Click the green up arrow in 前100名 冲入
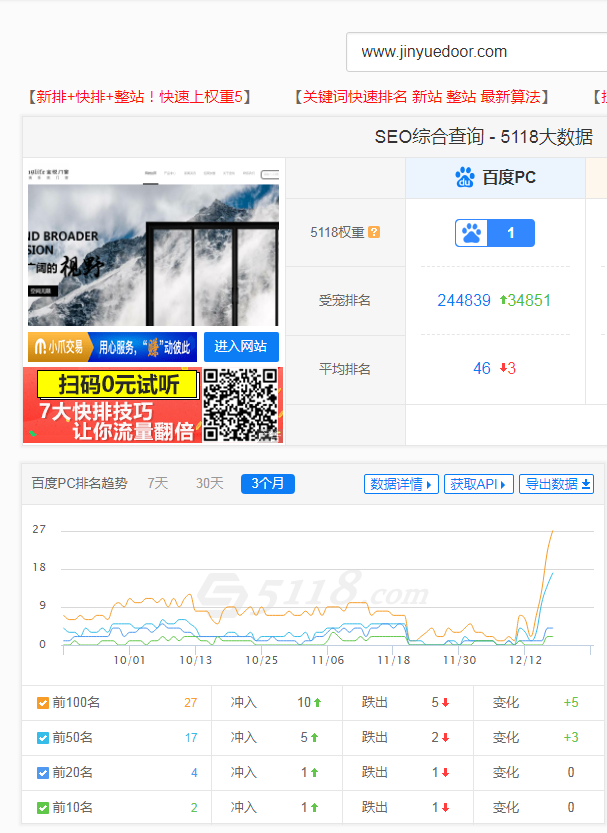The image size is (607, 833). pyautogui.click(x=318, y=703)
